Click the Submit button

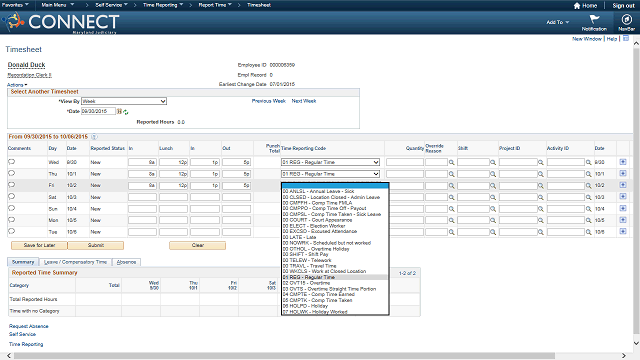pyautogui.click(x=96, y=245)
